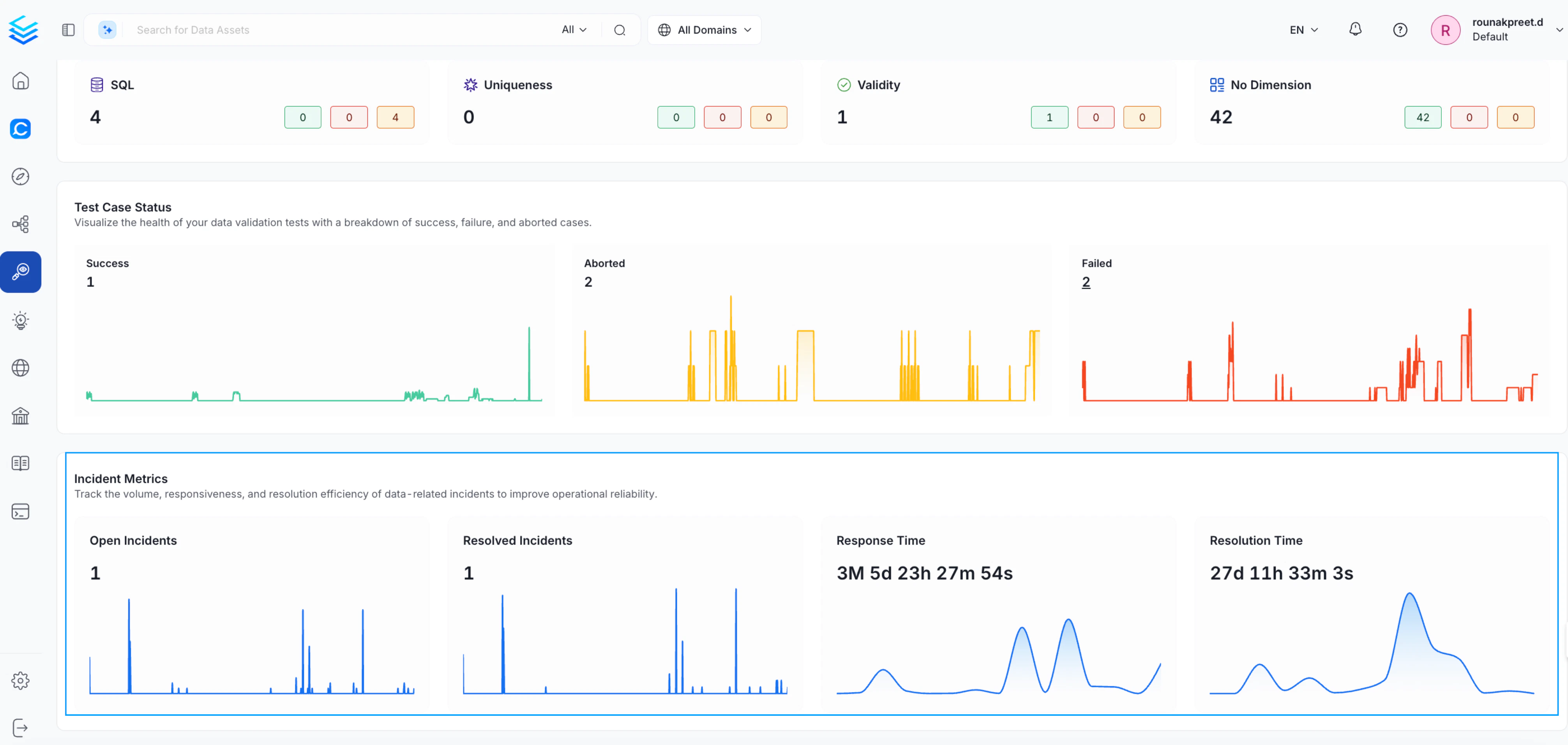Screen dimensions: 1568x745
Task: Select the Domains globe icon
Action: tap(21, 368)
